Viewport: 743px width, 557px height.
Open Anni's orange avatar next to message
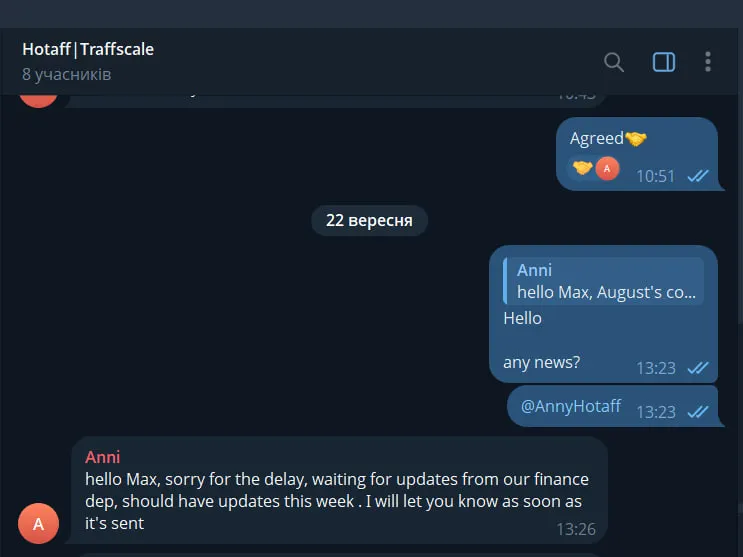point(38,523)
